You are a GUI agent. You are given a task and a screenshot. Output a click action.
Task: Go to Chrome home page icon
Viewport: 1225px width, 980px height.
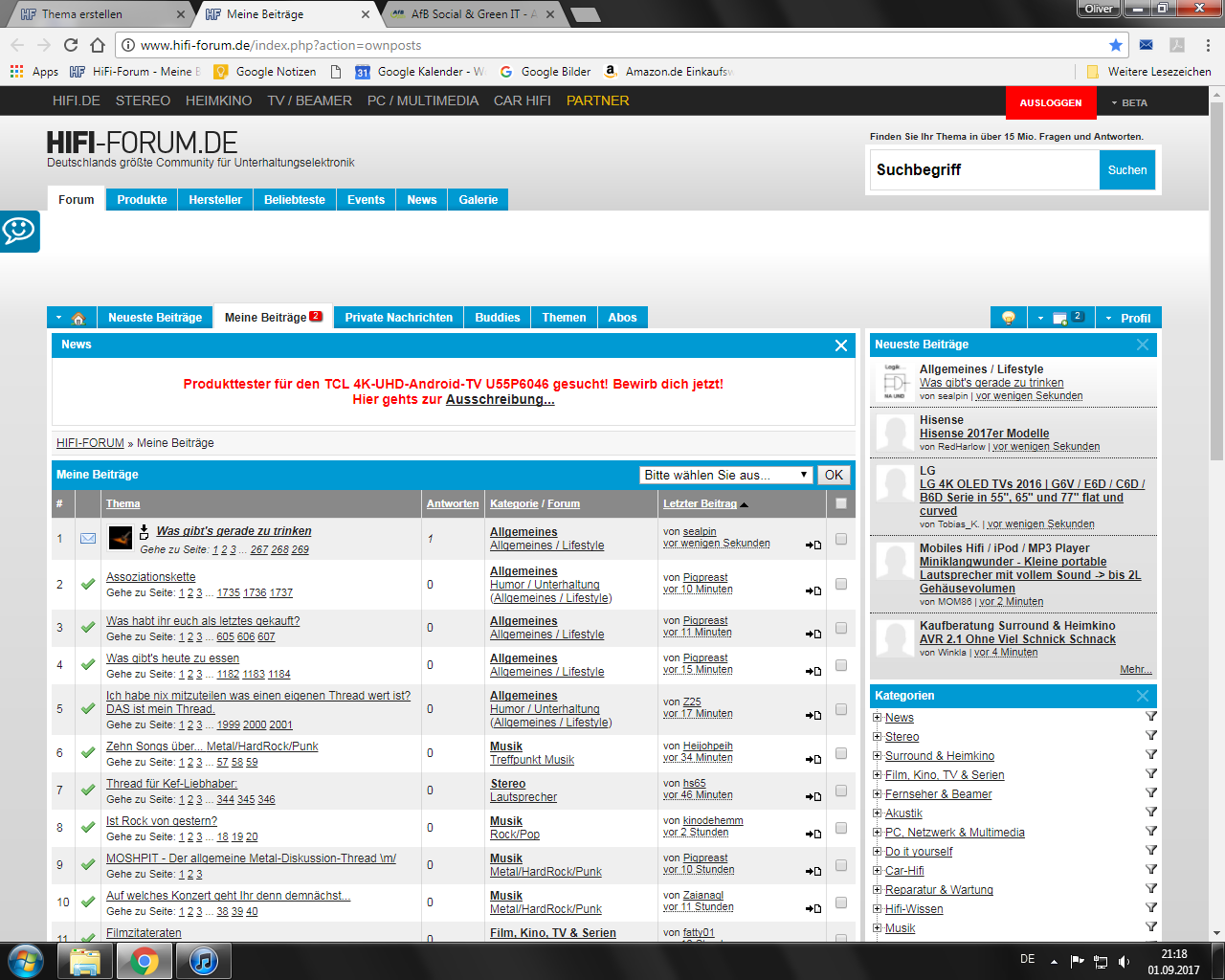click(x=98, y=45)
